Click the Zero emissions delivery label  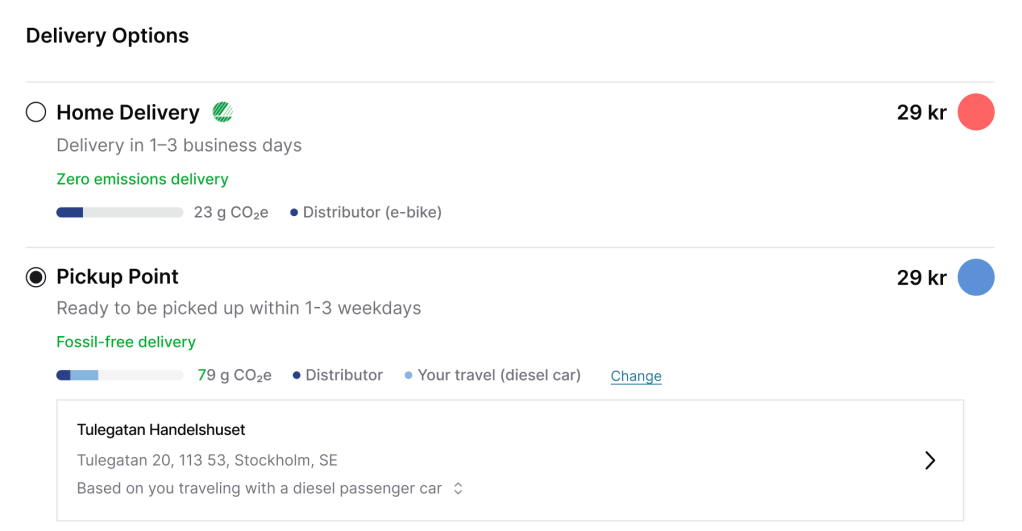tap(142, 179)
